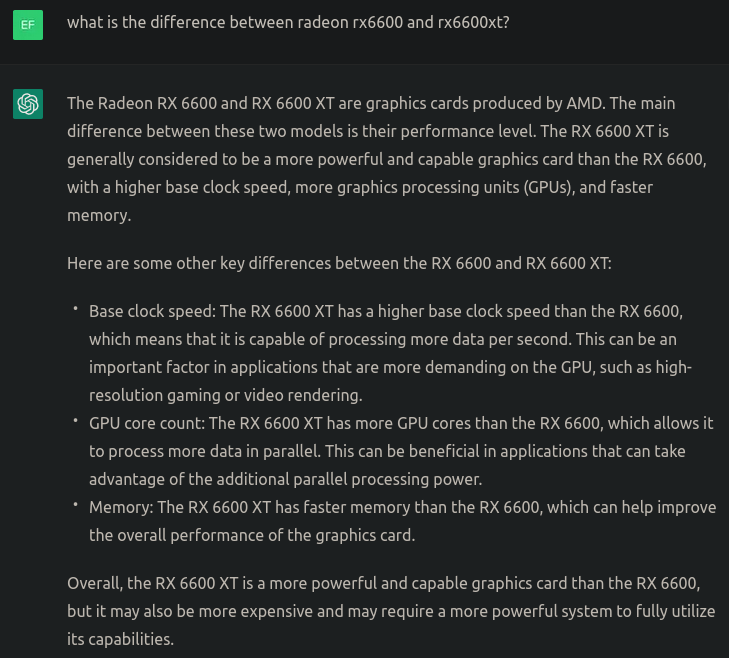Click the ChatGPT logo icon

click(x=28, y=103)
